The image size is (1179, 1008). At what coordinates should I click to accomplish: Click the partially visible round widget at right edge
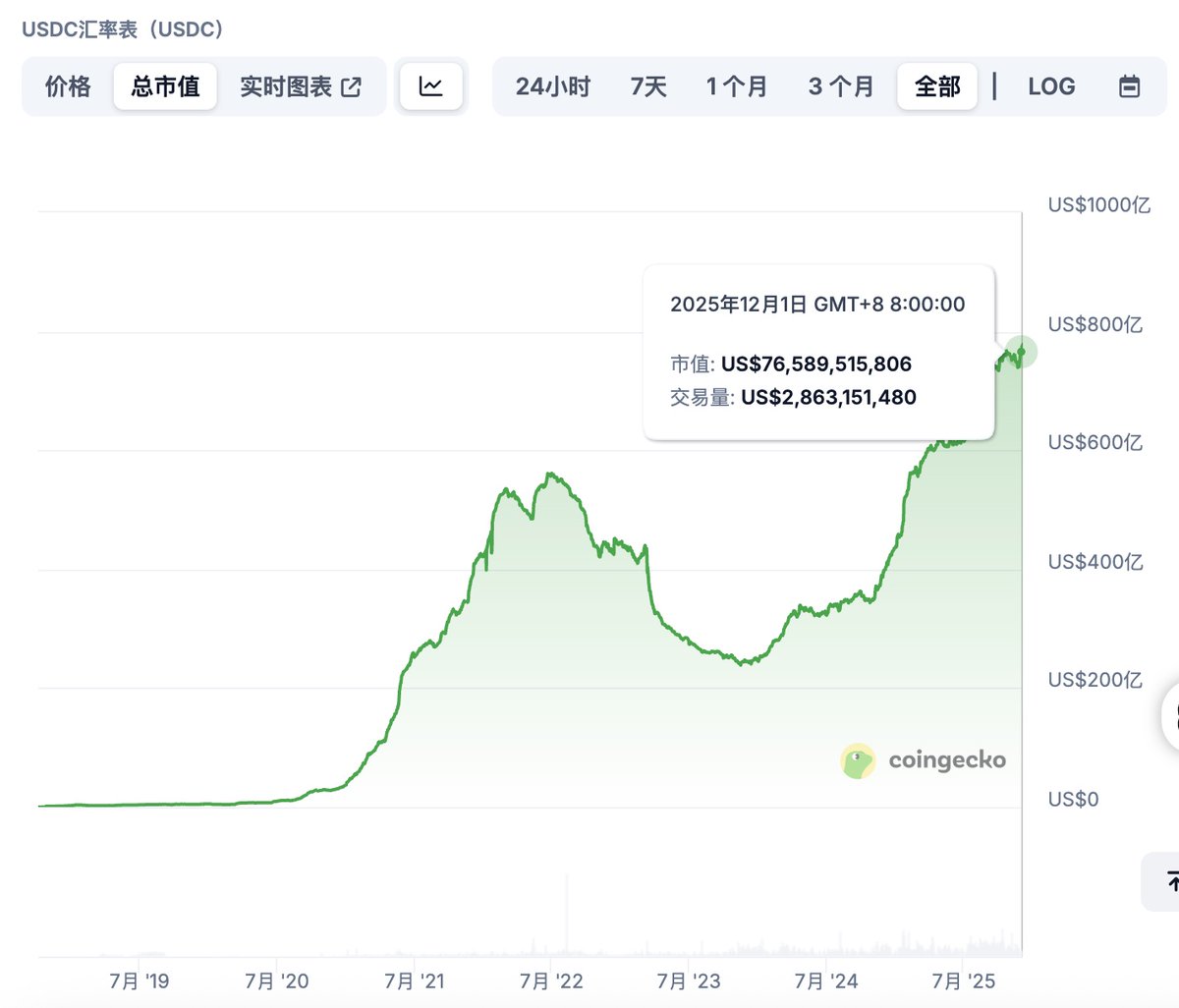click(x=1171, y=717)
